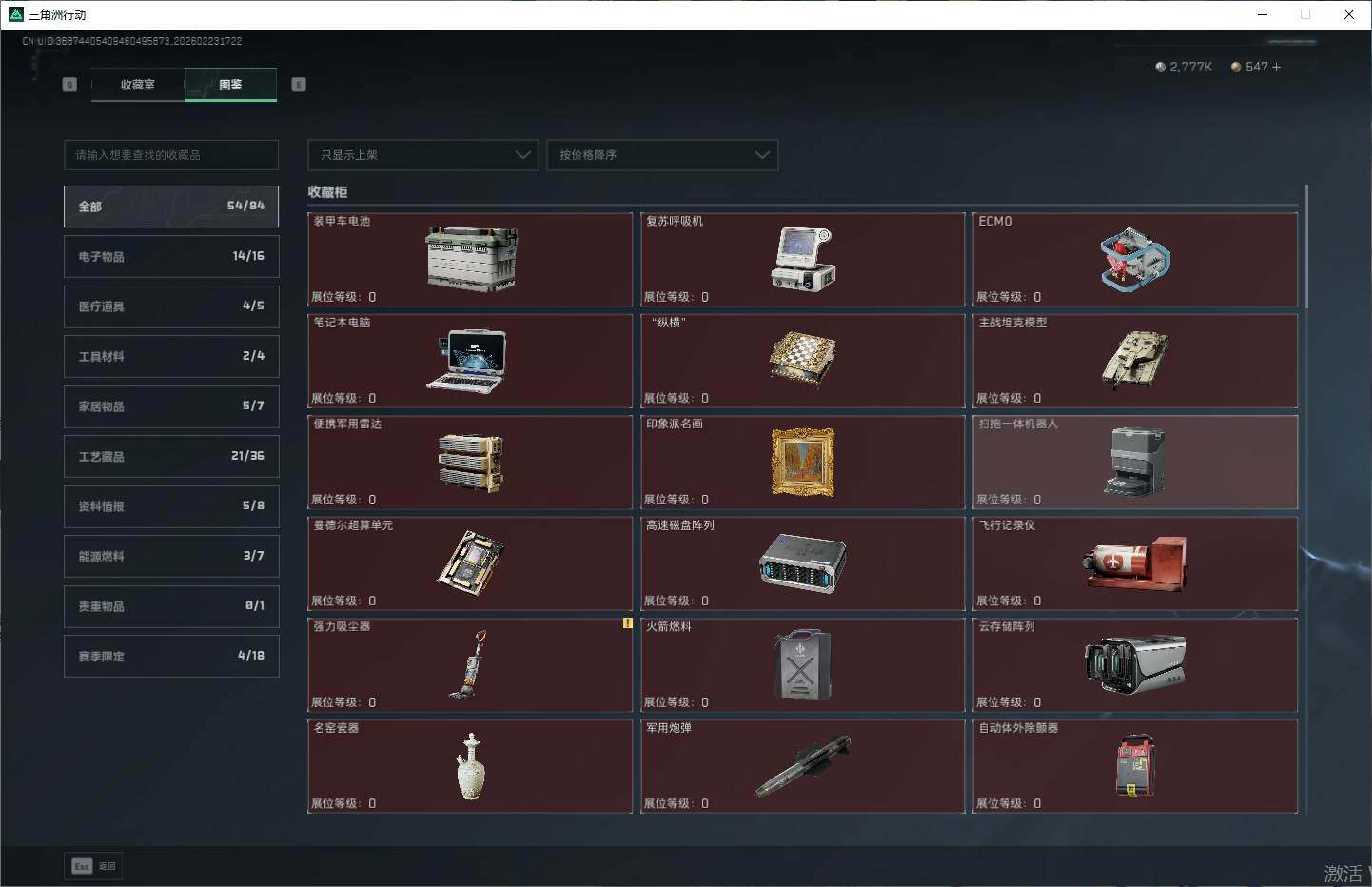Select the 复苏呼吸机 ventilator item

point(803,259)
